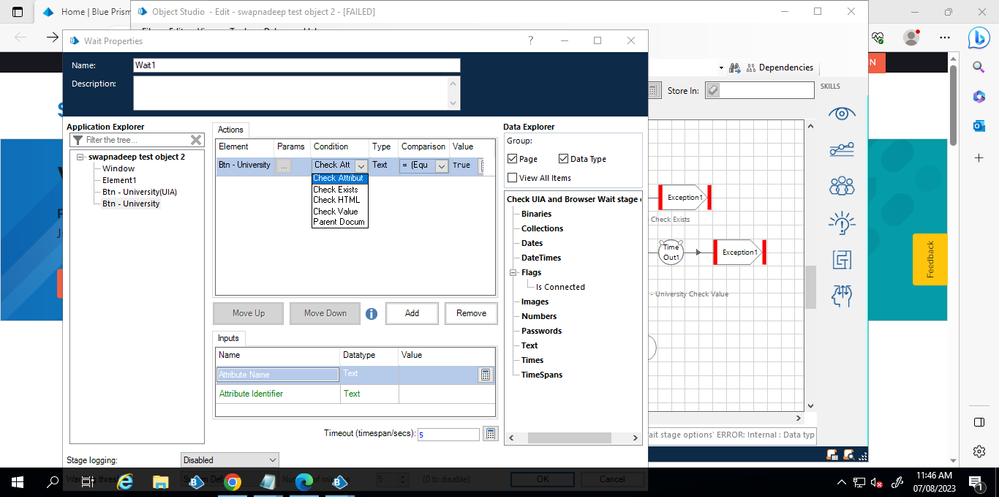The image size is (999, 497).
Task: Click the Add button
Action: coord(411,313)
